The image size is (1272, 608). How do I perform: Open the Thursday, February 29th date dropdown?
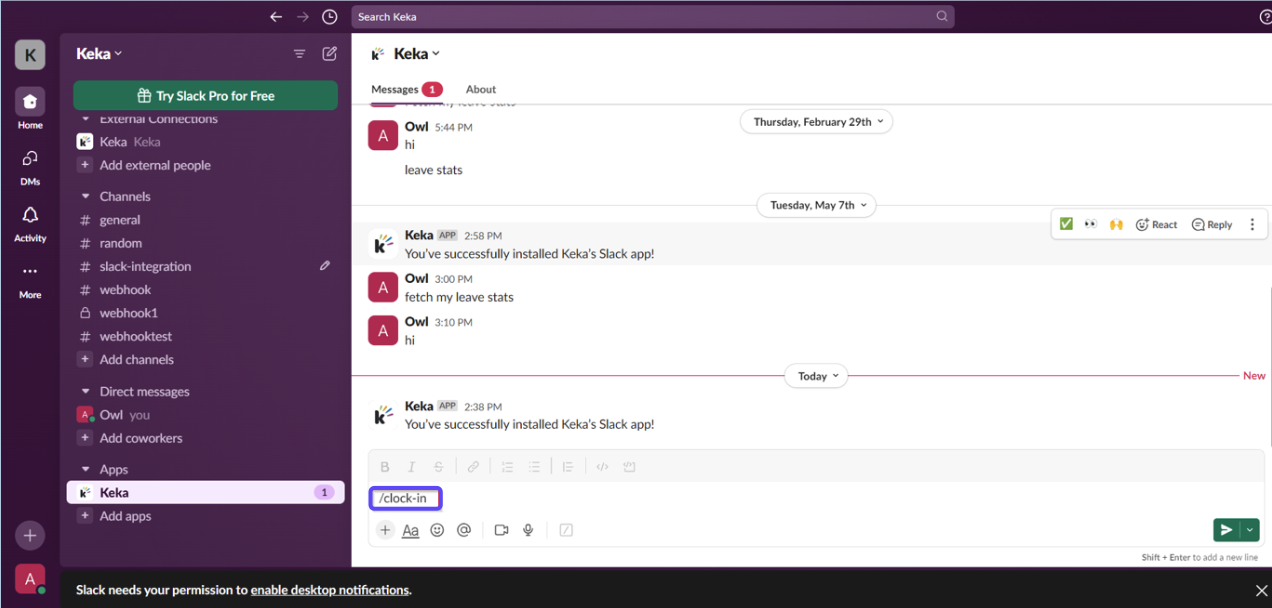pos(816,122)
